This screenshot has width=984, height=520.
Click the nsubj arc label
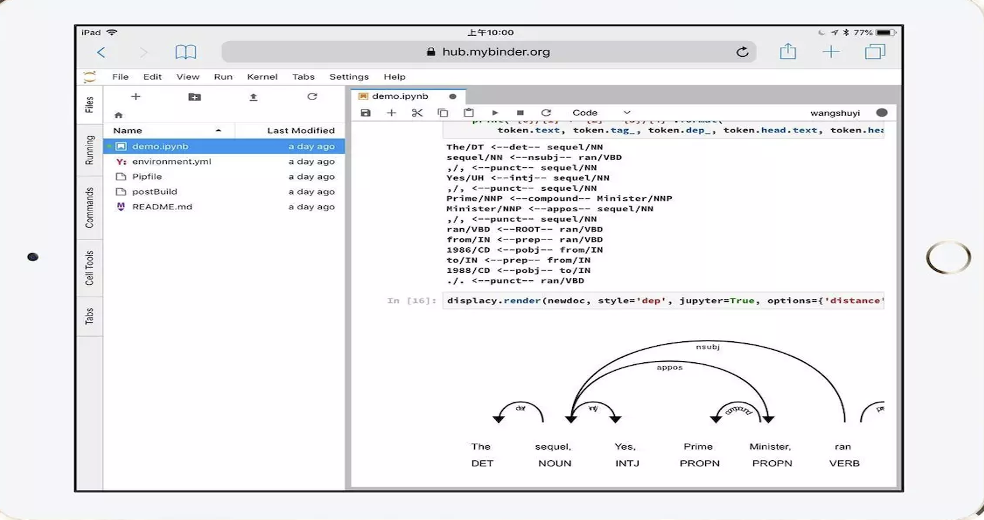[708, 347]
